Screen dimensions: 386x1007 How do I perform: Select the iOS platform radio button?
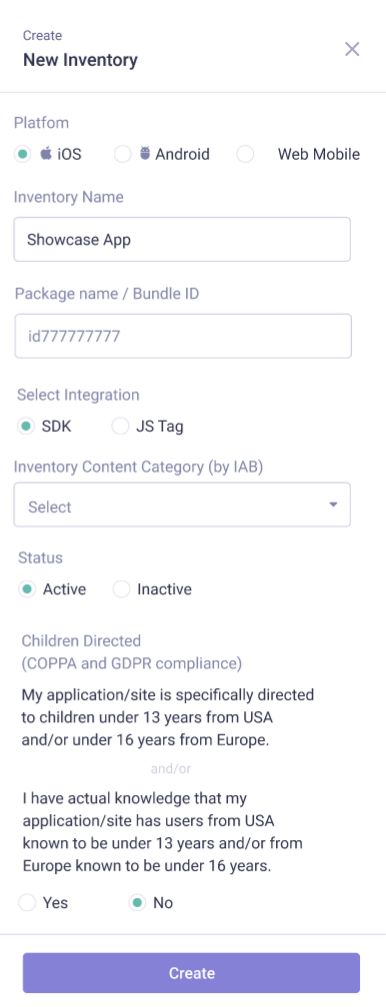23,154
